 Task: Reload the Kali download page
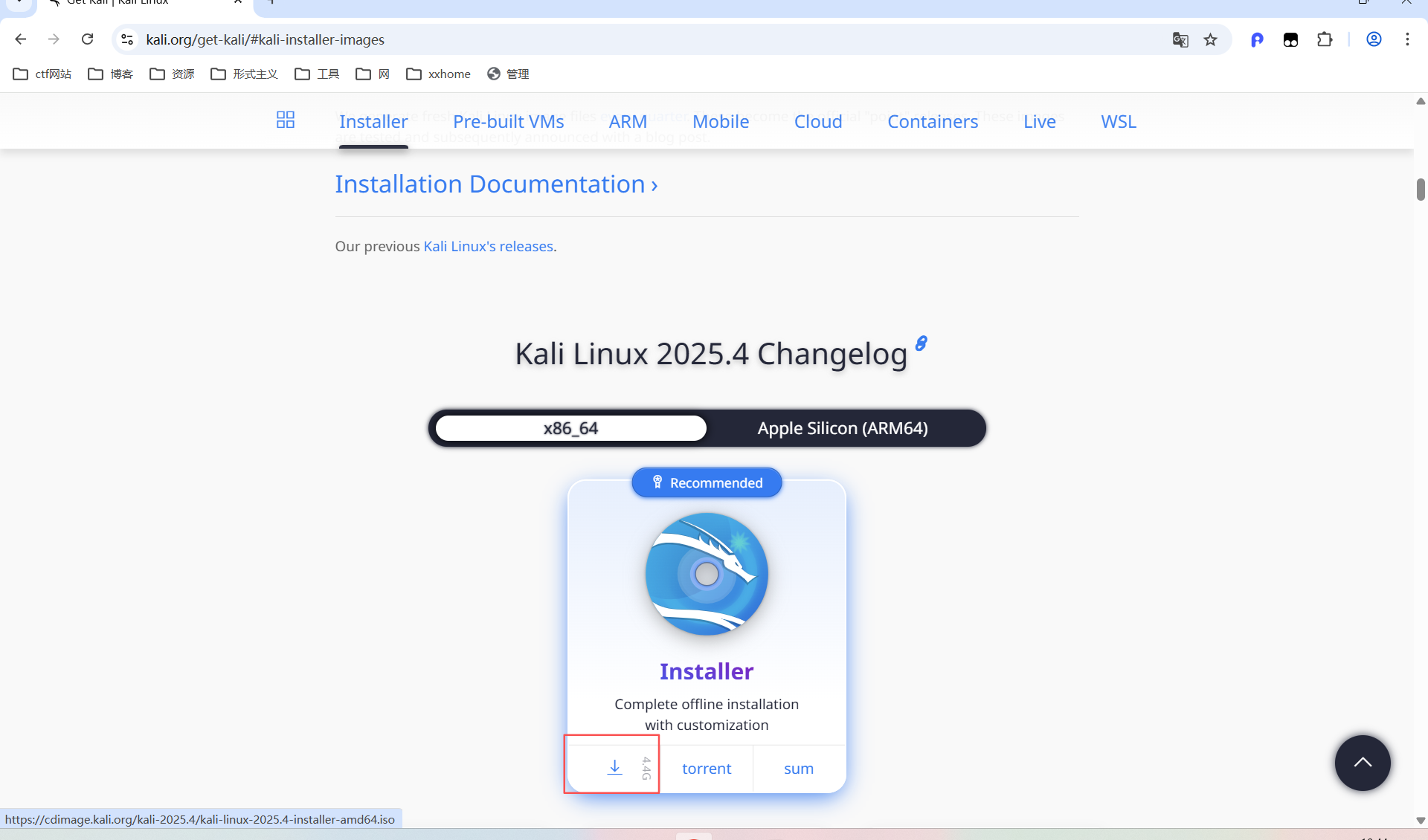[87, 39]
